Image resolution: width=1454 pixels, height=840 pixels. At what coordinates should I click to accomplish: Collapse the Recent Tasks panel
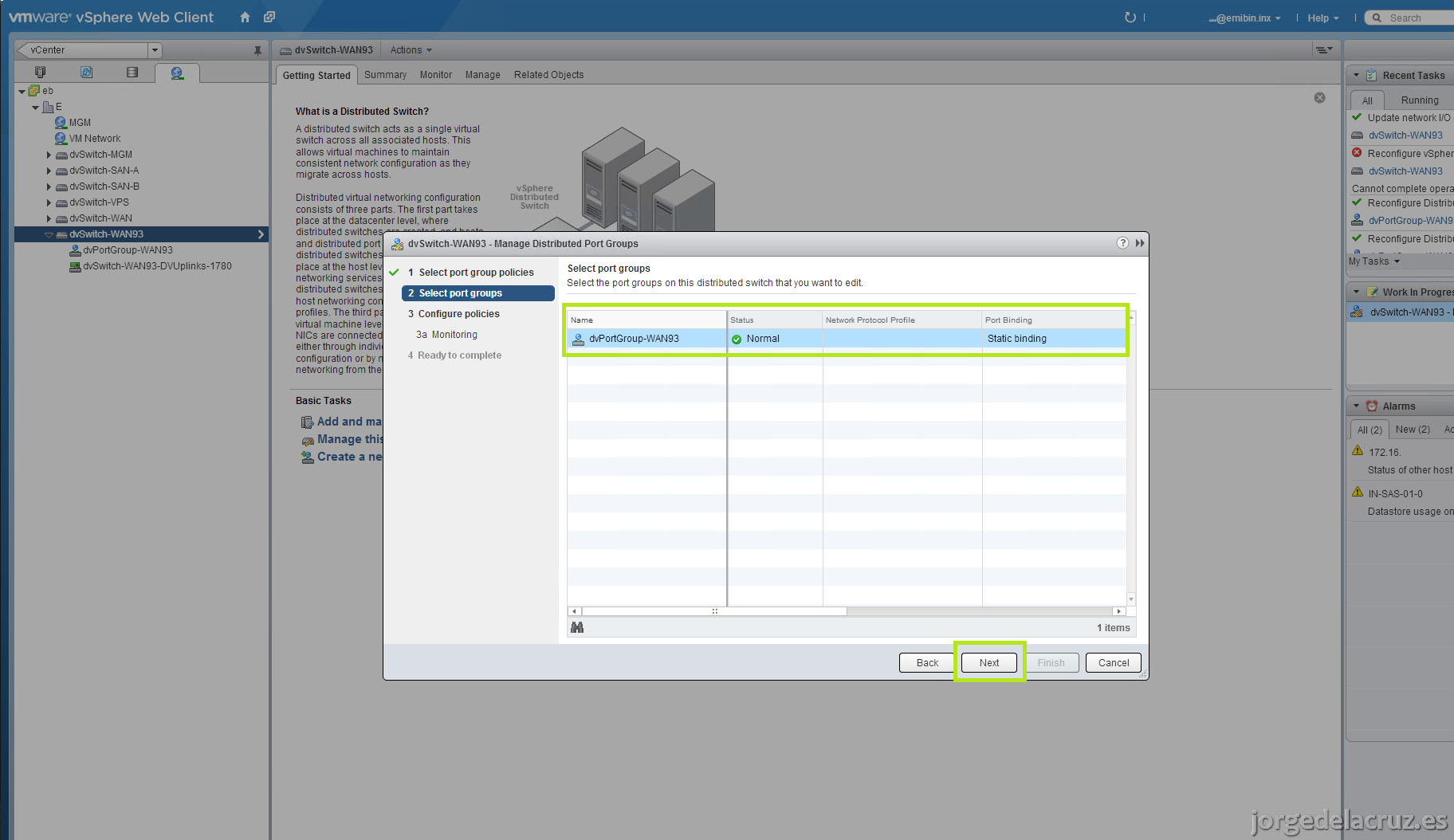1356,75
